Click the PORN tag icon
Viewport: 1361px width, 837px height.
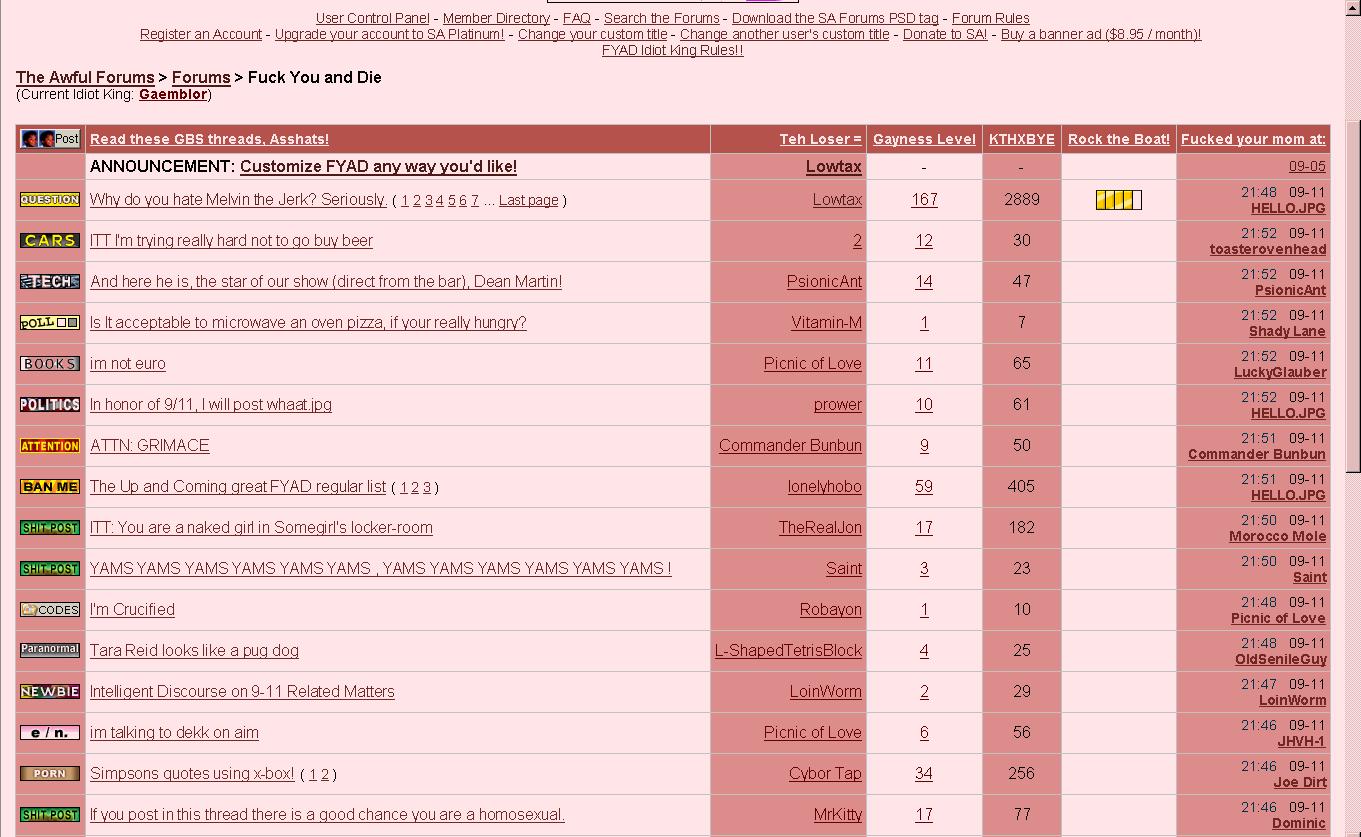50,774
